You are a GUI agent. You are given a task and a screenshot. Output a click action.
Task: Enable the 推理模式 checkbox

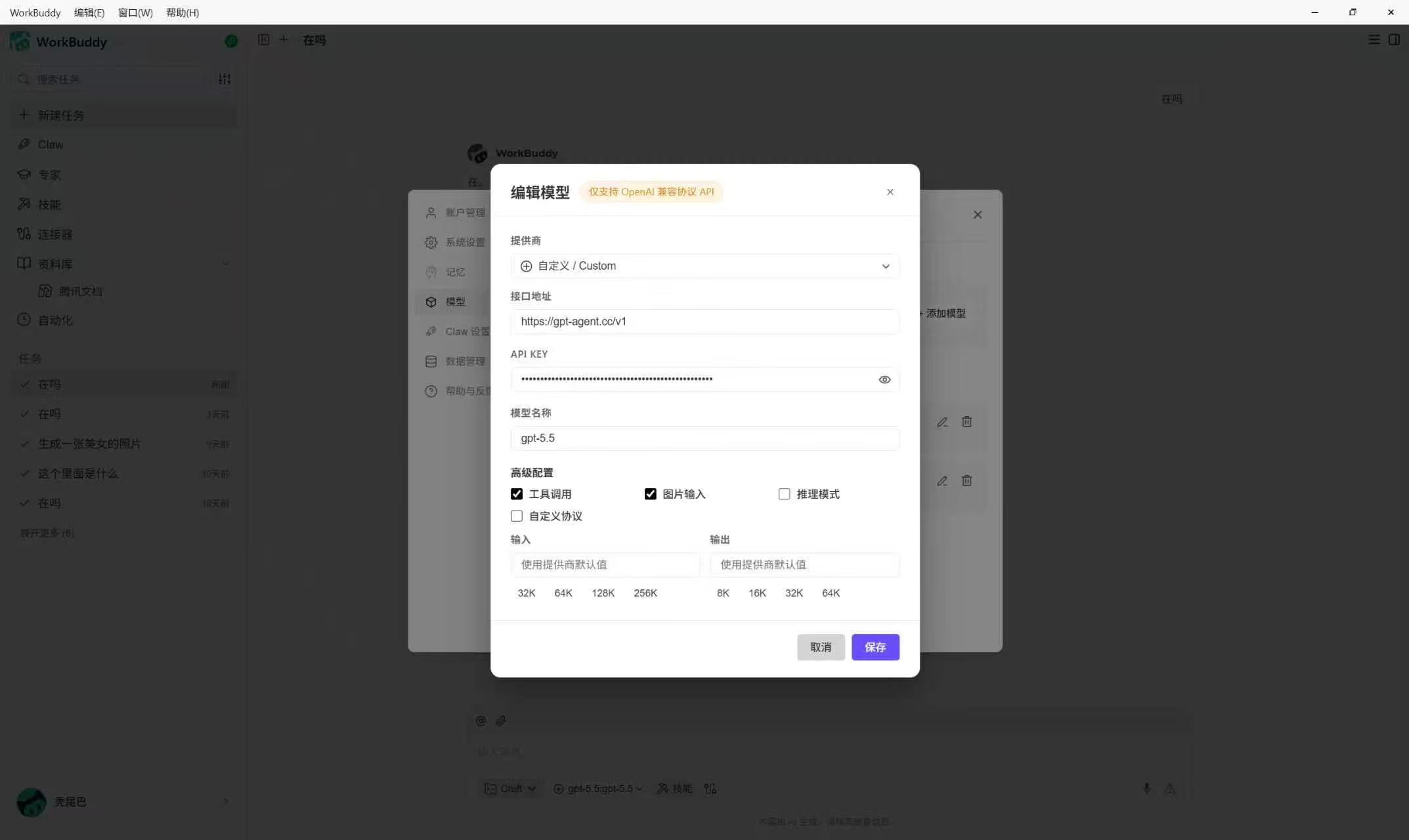coord(784,494)
